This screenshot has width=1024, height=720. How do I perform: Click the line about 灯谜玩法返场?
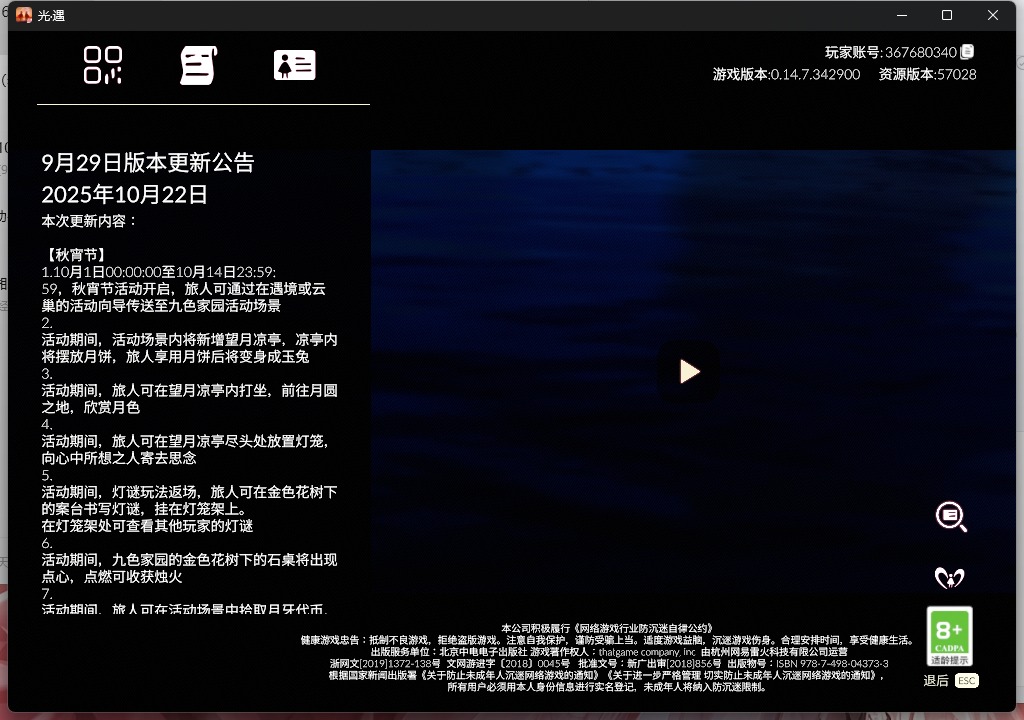tap(189, 492)
